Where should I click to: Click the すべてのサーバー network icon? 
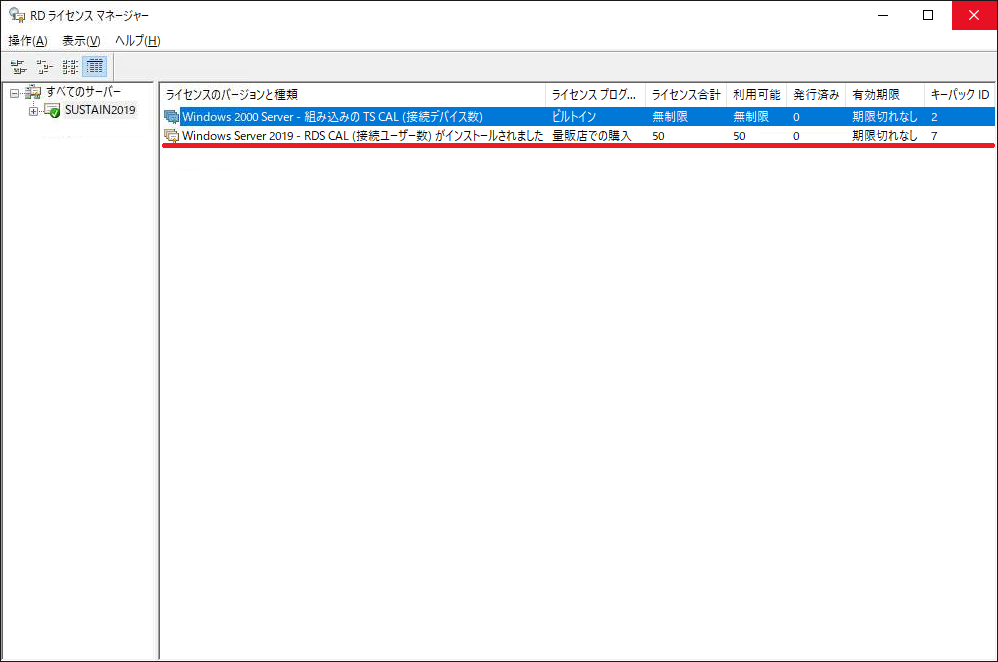(x=33, y=92)
